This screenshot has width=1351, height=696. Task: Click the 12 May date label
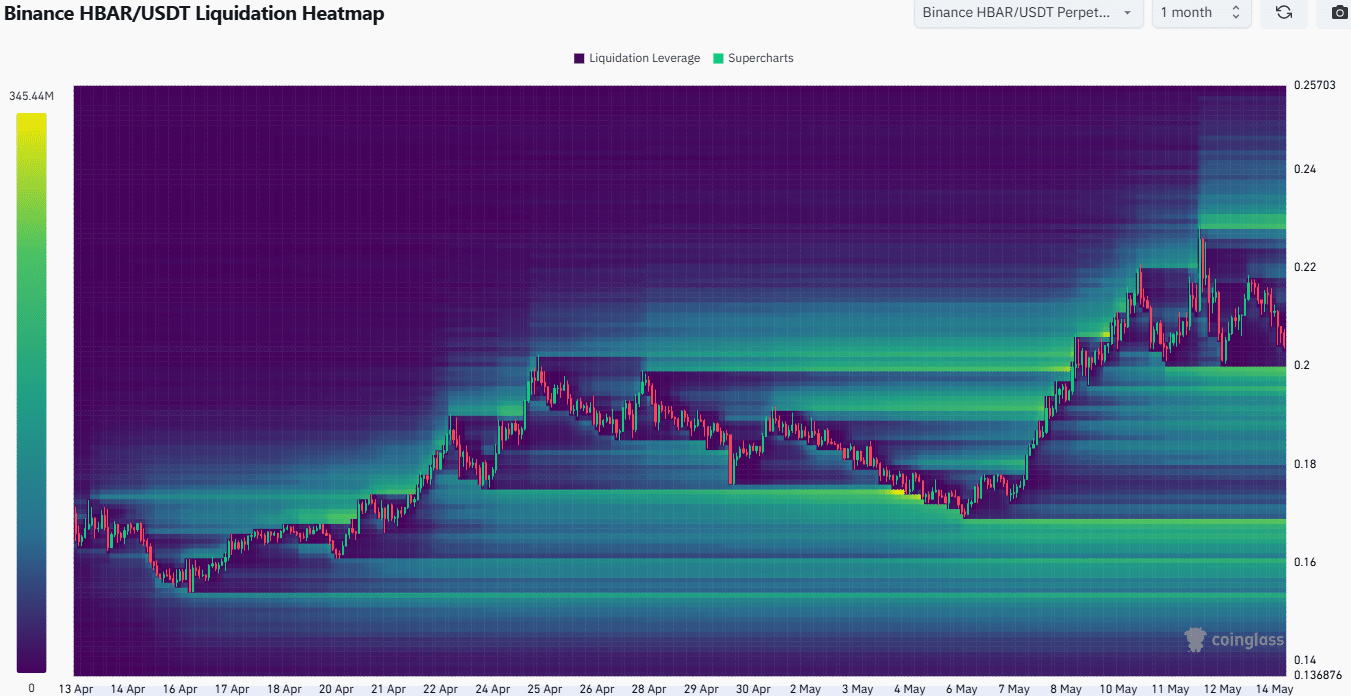point(1221,689)
